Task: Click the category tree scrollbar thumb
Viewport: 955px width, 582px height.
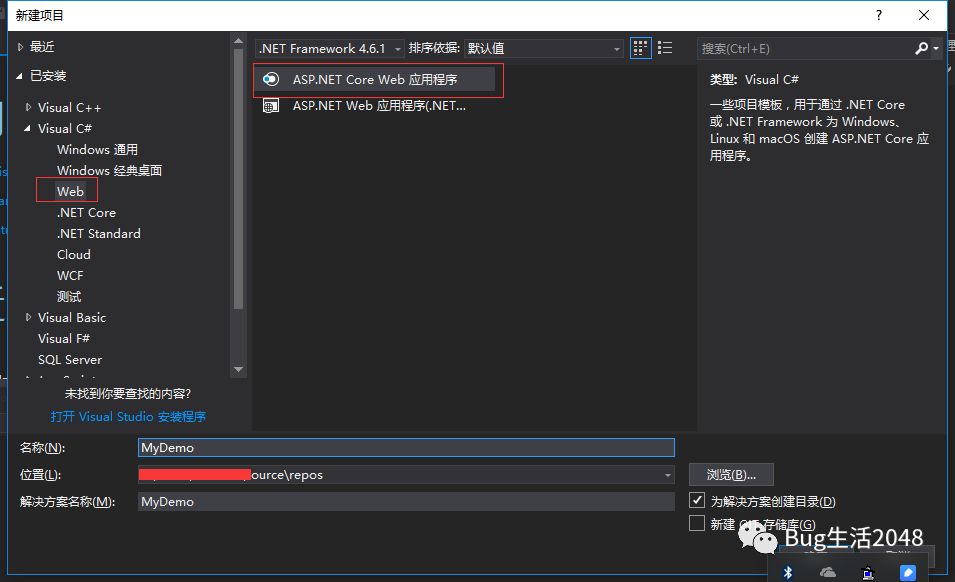Action: coord(238,179)
